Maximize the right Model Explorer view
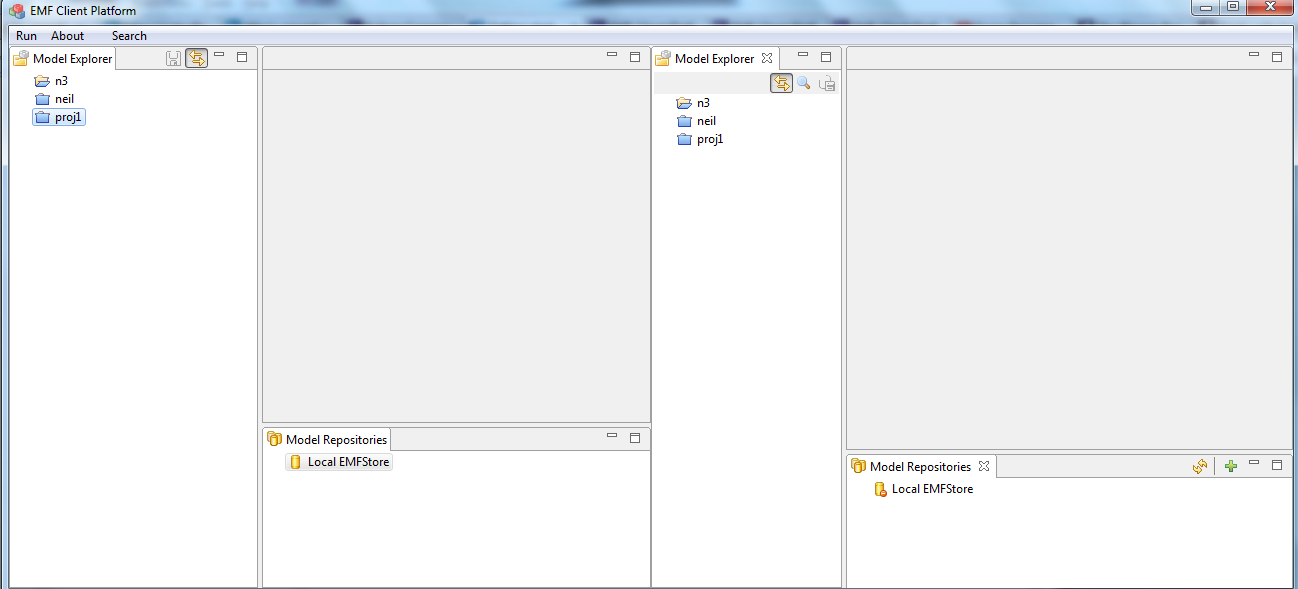1298x589 pixels. tap(826, 57)
